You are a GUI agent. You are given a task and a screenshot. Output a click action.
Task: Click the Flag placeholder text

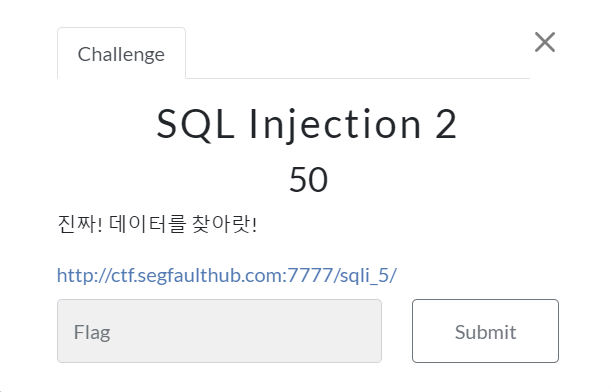tap(92, 333)
